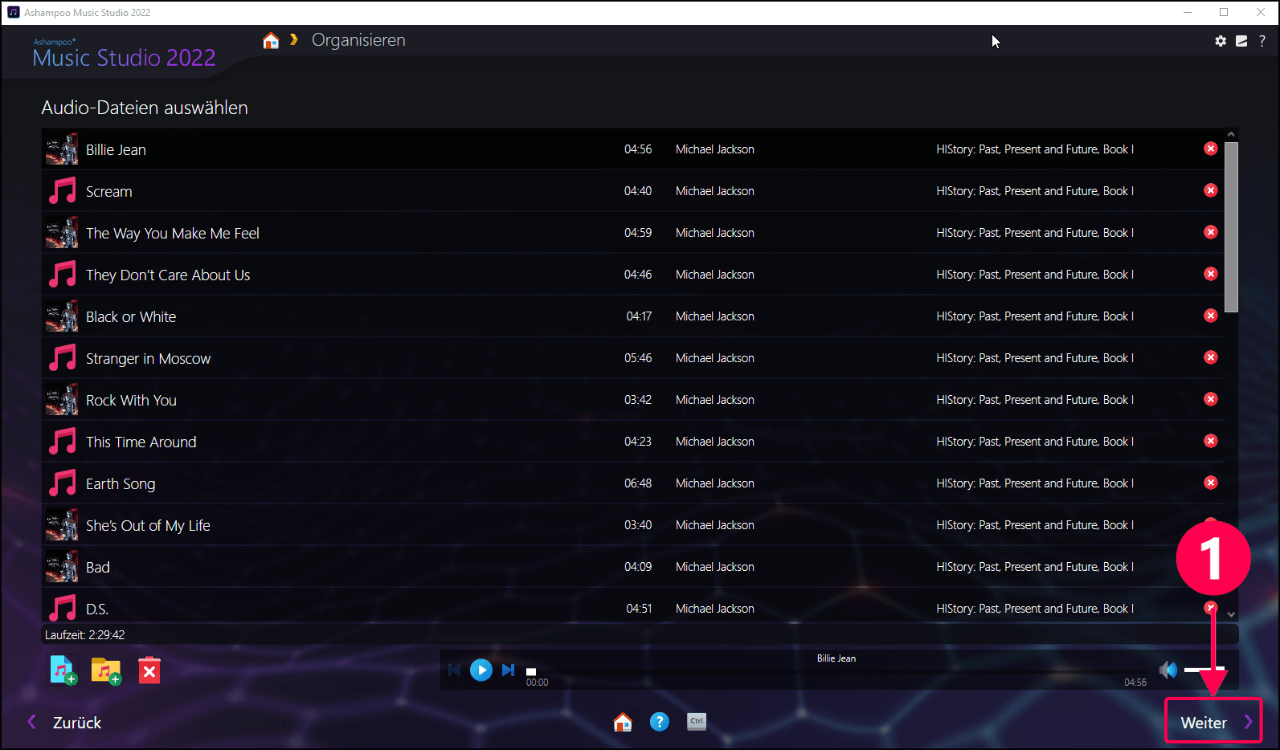Open help via the blue question icon

pyautogui.click(x=659, y=722)
